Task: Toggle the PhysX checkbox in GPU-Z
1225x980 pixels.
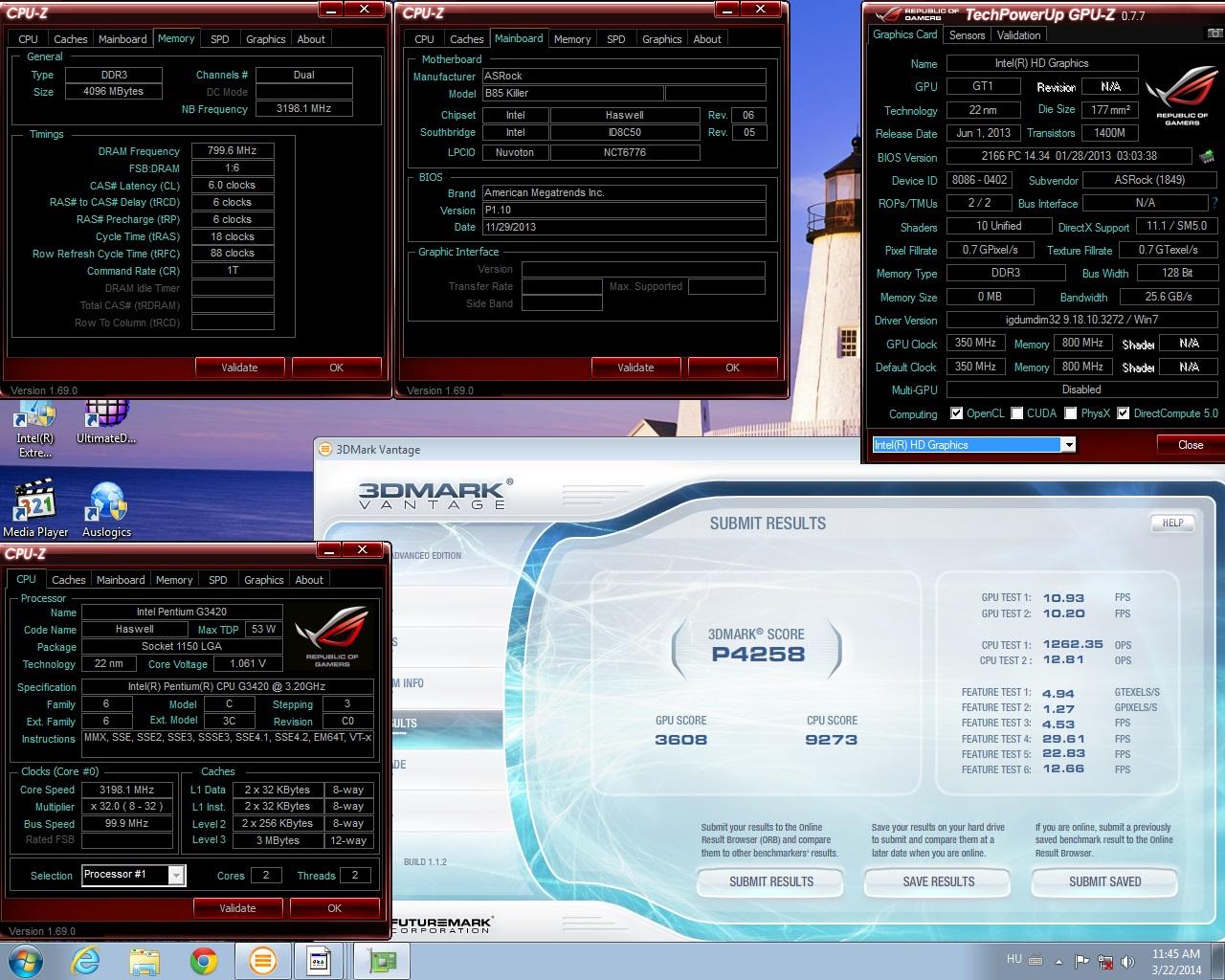Action: coord(1072,413)
